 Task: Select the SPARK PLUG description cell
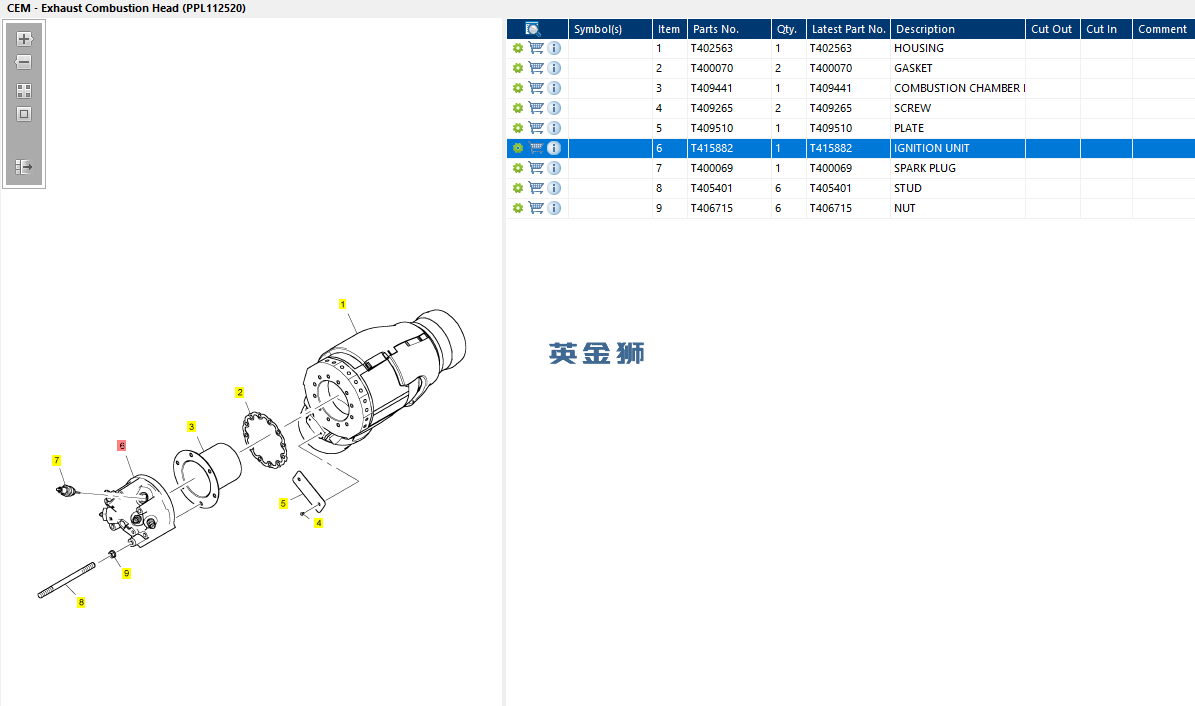click(957, 168)
